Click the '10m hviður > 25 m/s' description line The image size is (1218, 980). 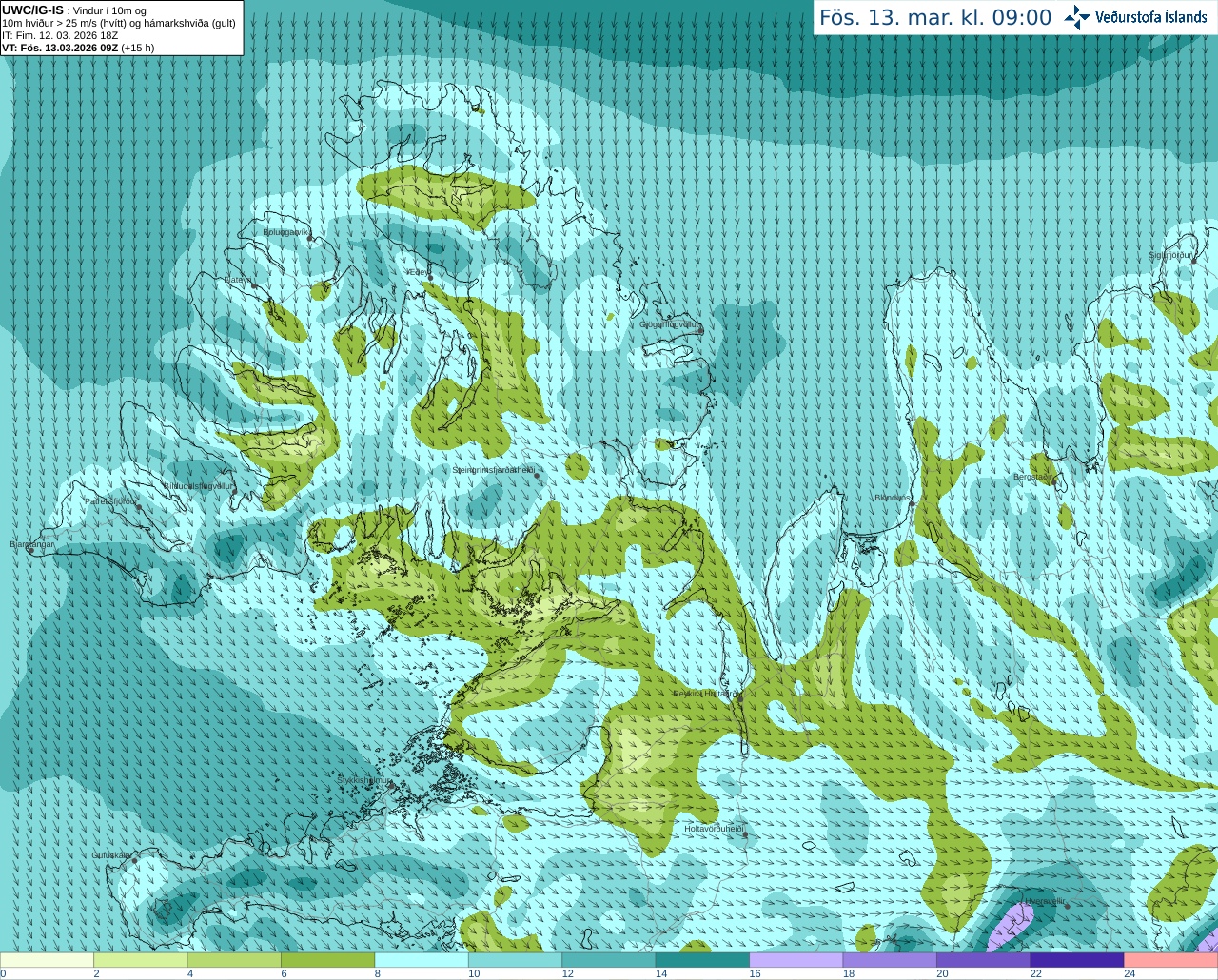coord(119,23)
